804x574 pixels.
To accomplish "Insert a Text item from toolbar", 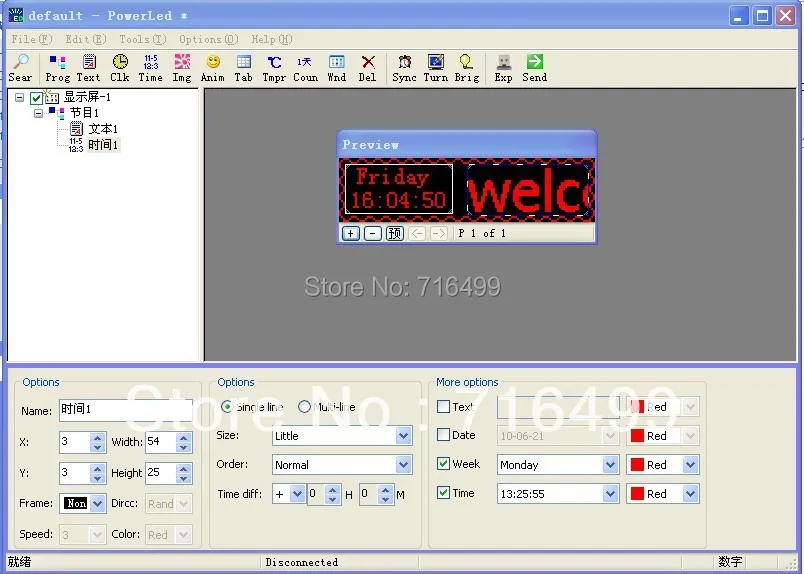I will [x=89, y=67].
